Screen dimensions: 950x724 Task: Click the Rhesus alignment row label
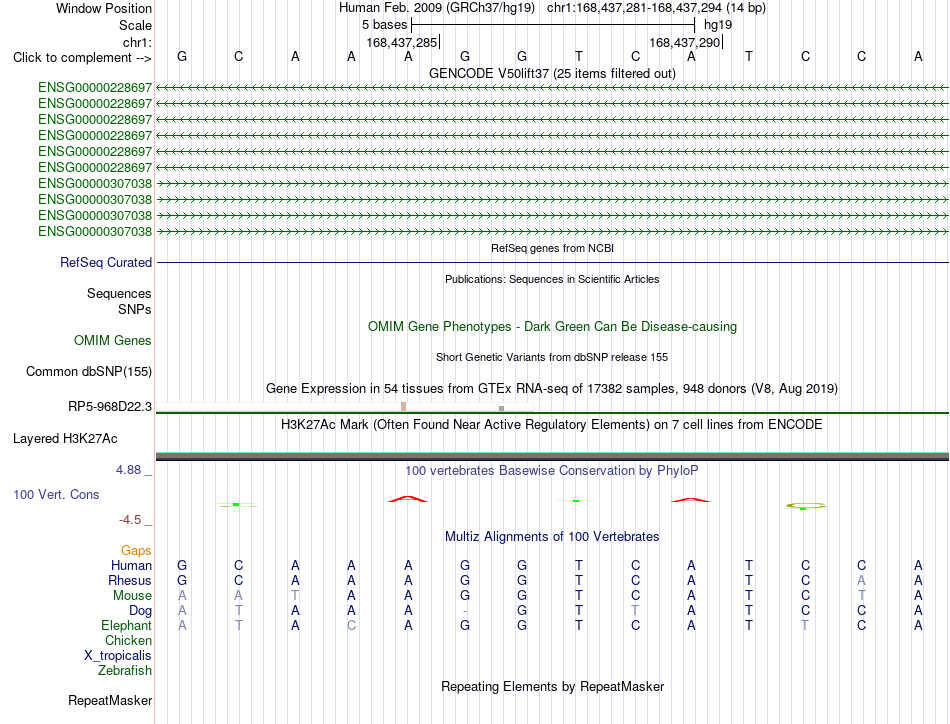coord(130,580)
